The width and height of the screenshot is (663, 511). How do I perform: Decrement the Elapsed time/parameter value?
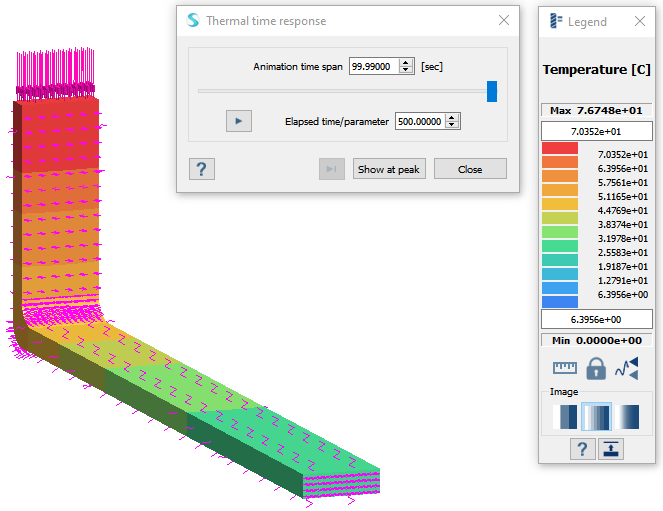point(452,125)
